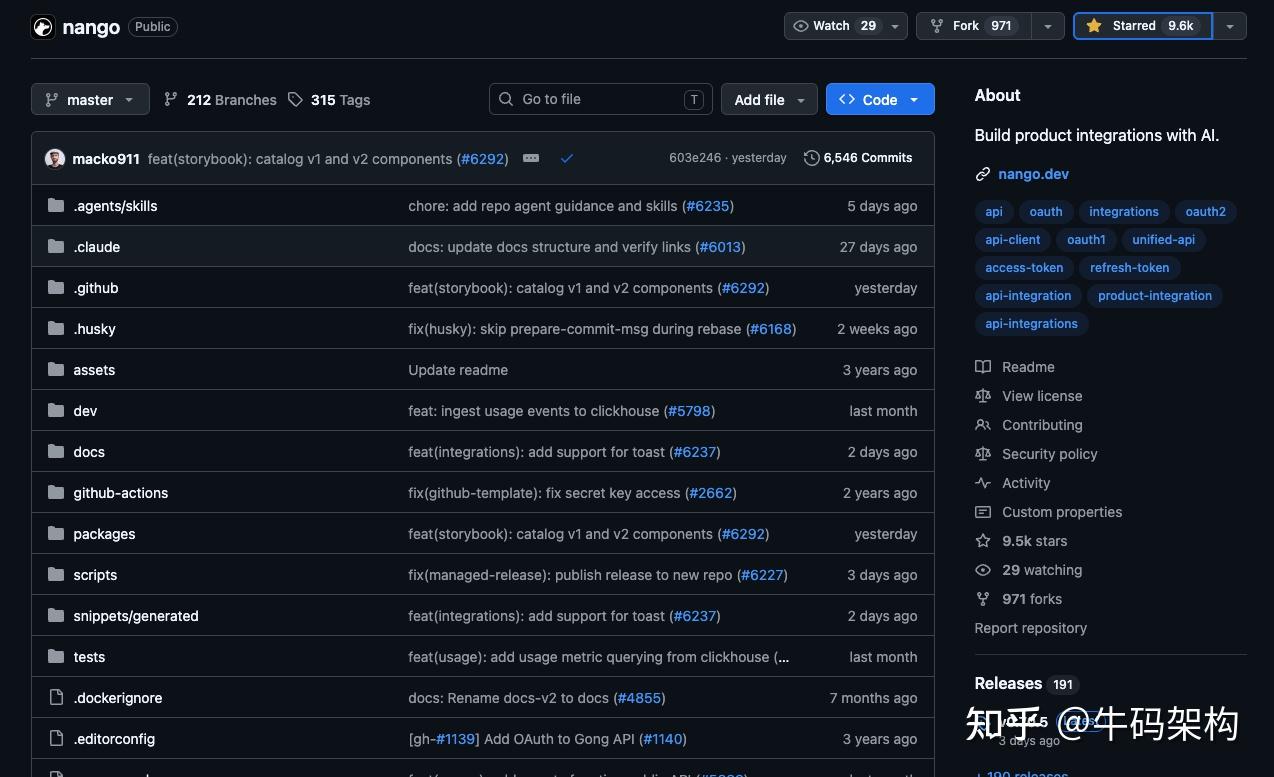Open the Releases 191 heading link
Screen dimensions: 1274x777
coord(1026,684)
